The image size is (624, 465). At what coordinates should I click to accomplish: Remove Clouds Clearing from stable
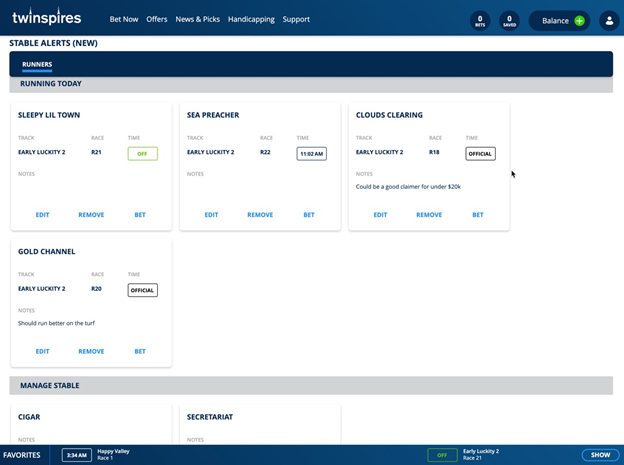[429, 215]
